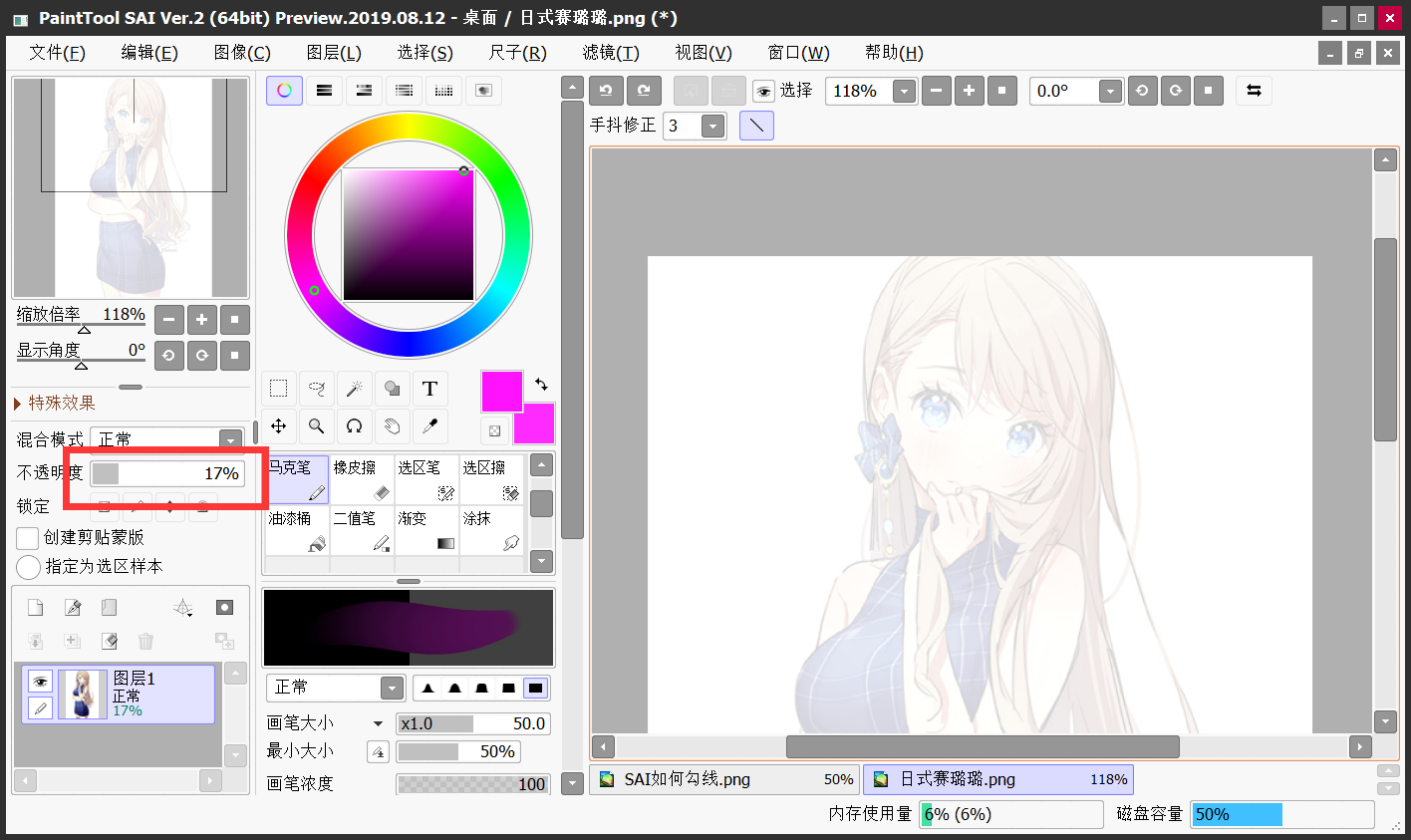1411x840 pixels.
Task: Enable 创建剪贴蒙版 clipping mask checkbox
Action: [28, 538]
